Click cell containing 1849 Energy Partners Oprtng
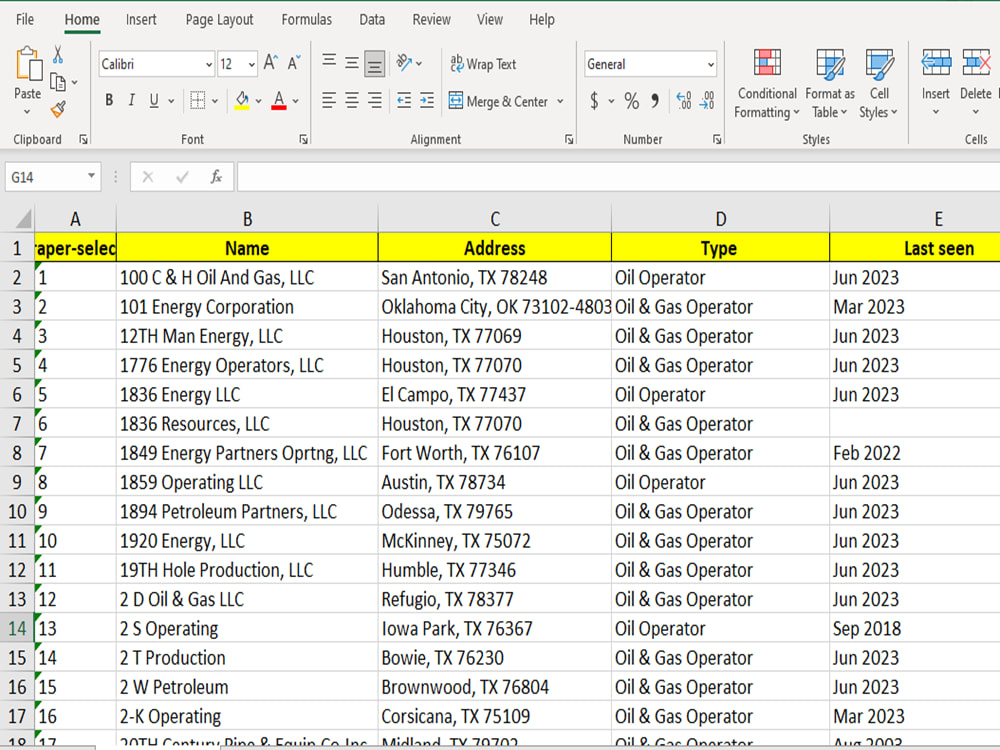This screenshot has height=750, width=1000. (x=247, y=453)
